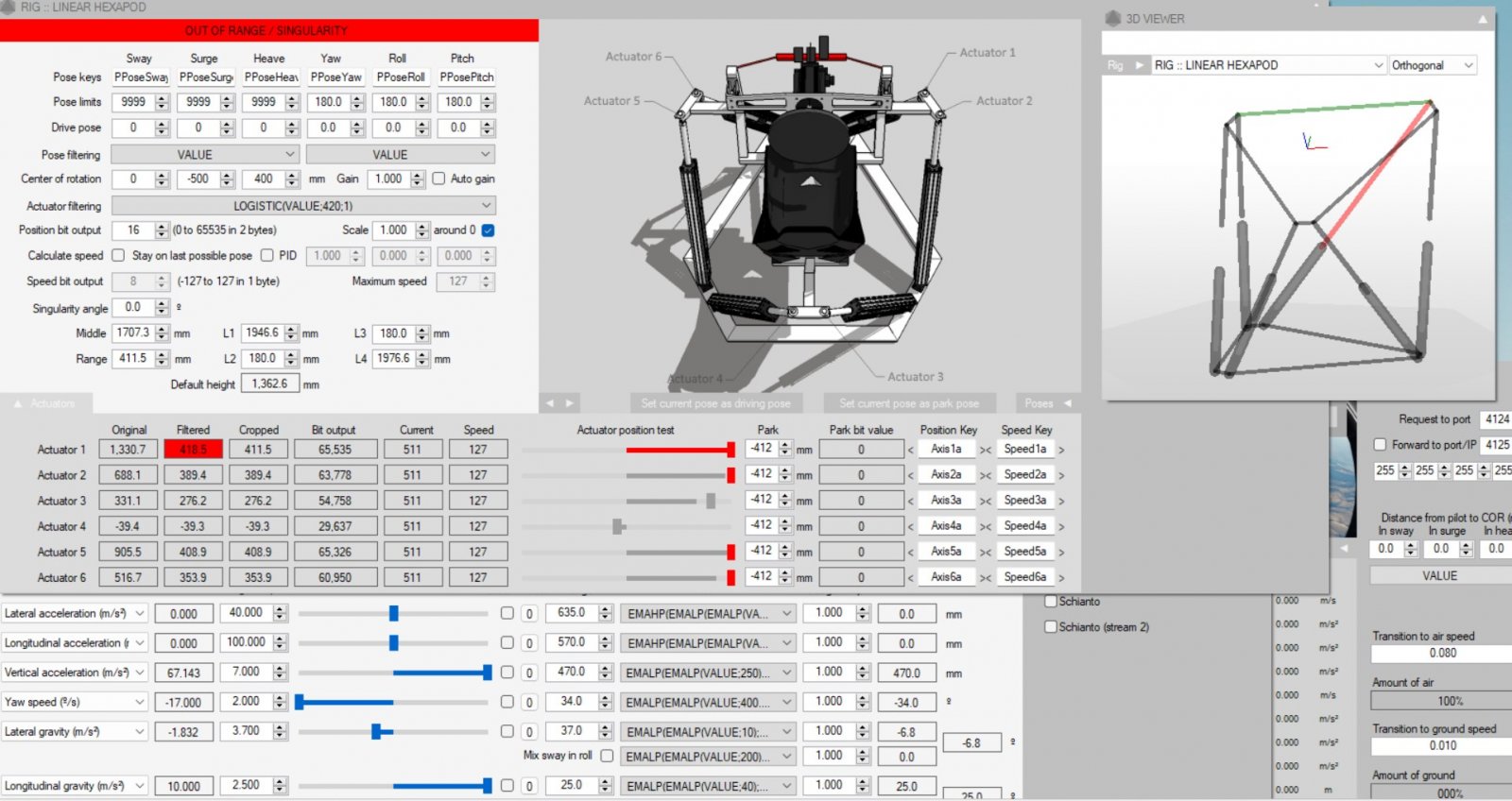
Task: Click the Rig play arrow in the 3D viewer
Action: 1140,65
